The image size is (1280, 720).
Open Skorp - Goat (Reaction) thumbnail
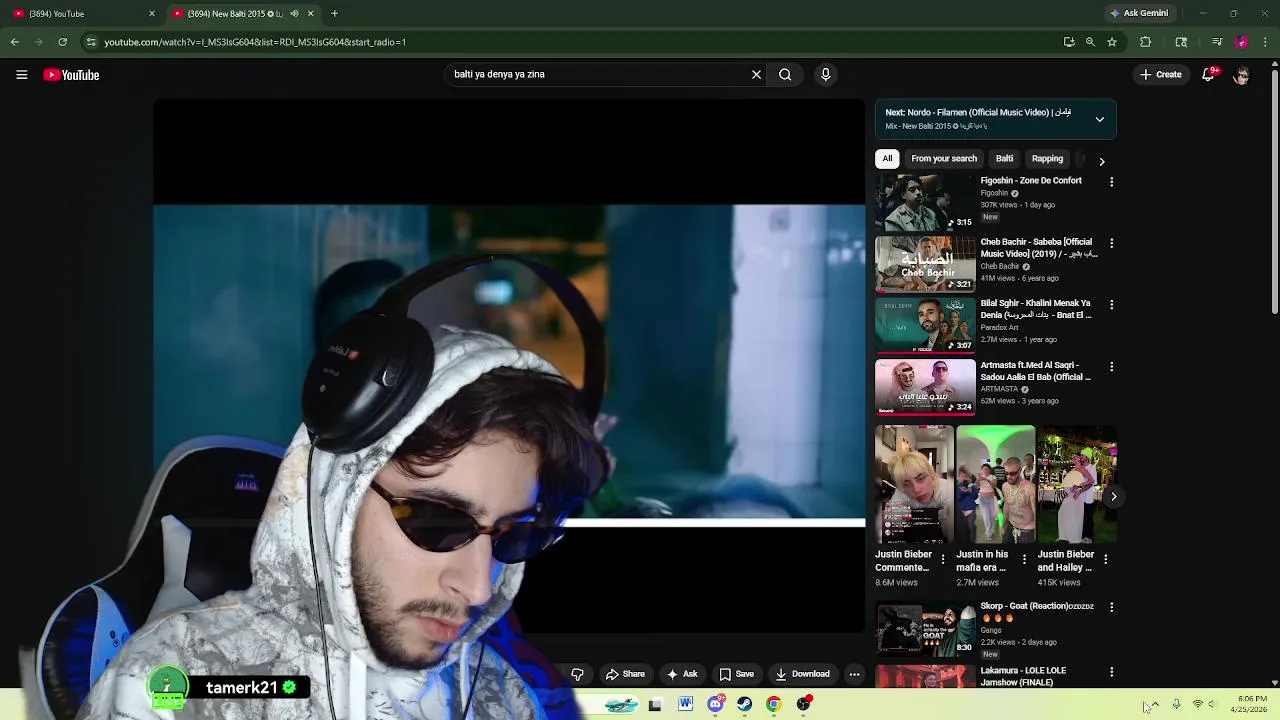pyautogui.click(x=925, y=629)
